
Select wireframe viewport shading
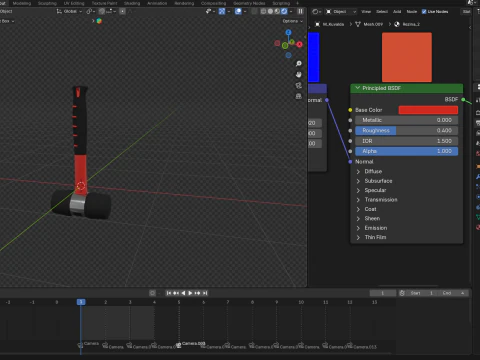[x=263, y=11]
